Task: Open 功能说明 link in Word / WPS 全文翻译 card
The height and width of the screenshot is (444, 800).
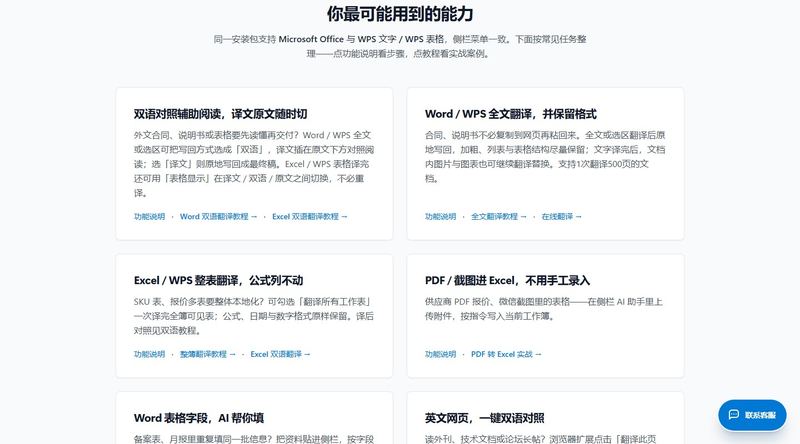Action: tap(440, 216)
